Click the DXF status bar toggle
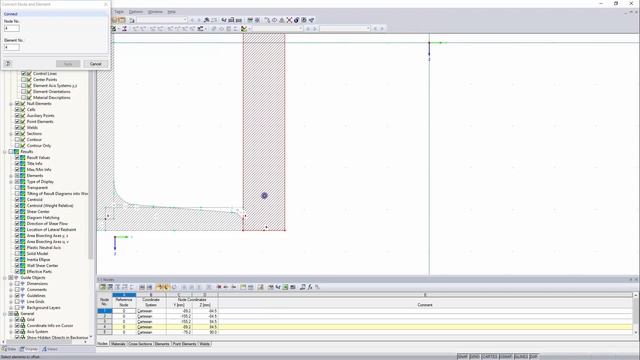 [x=533, y=357]
